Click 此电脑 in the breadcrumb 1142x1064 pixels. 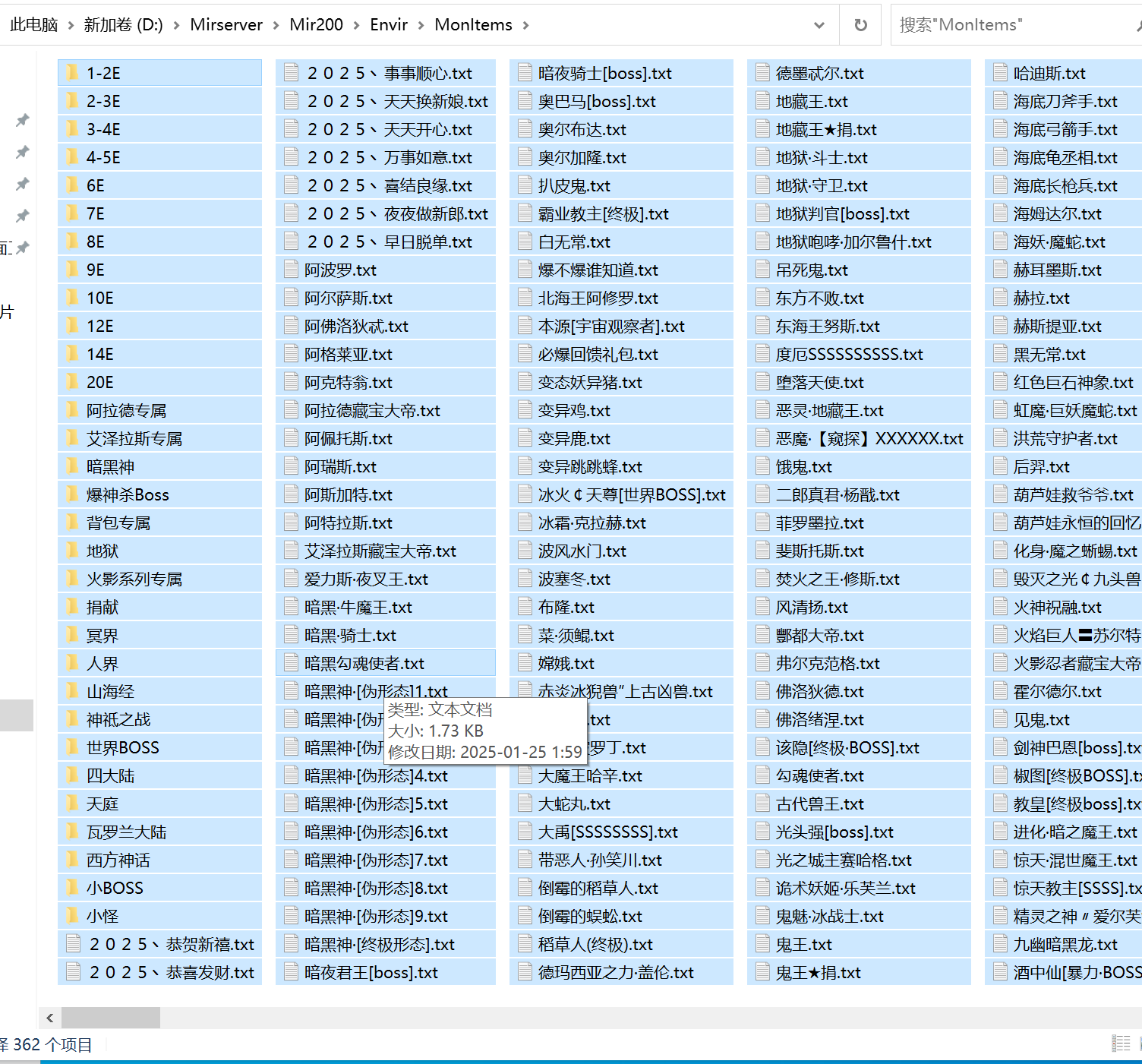click(x=34, y=25)
